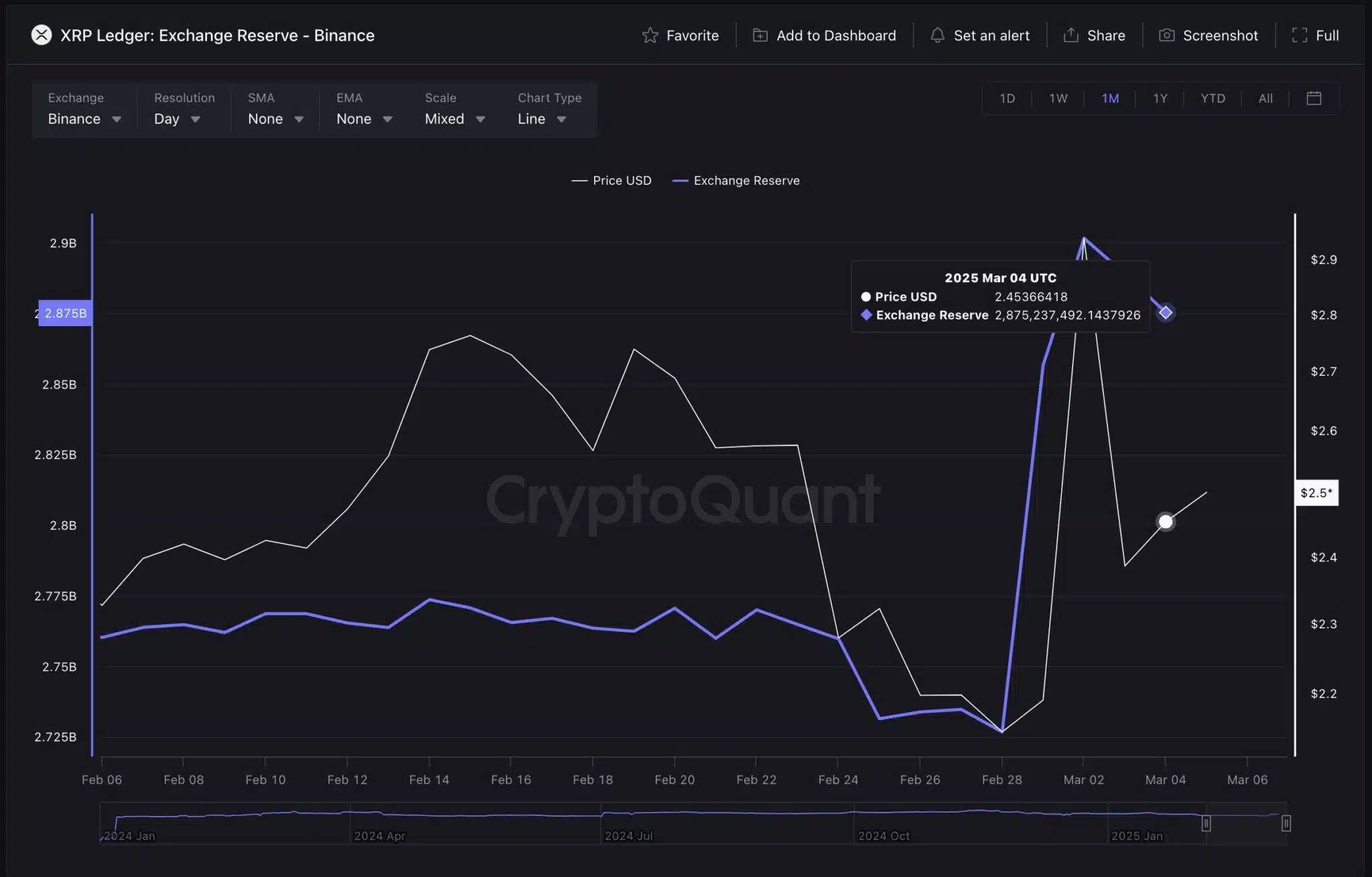Click the Favorite label
The height and width of the screenshot is (877, 1372).
(x=692, y=36)
